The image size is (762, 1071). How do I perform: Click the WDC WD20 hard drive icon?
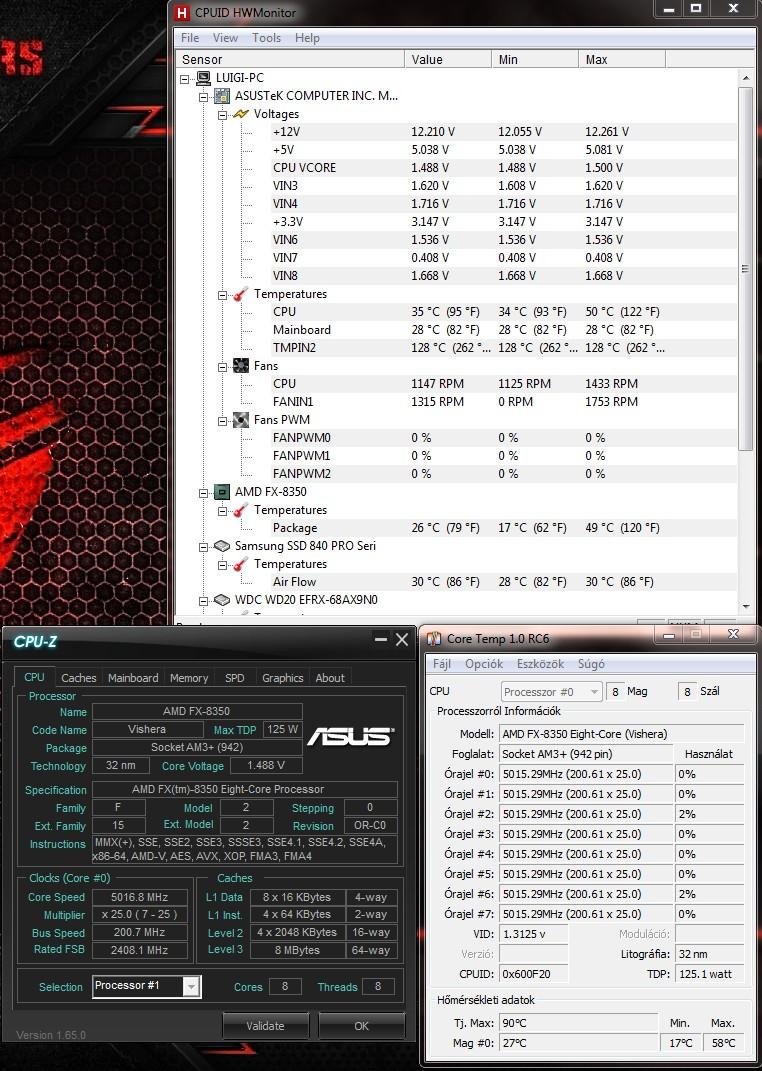tap(222, 600)
